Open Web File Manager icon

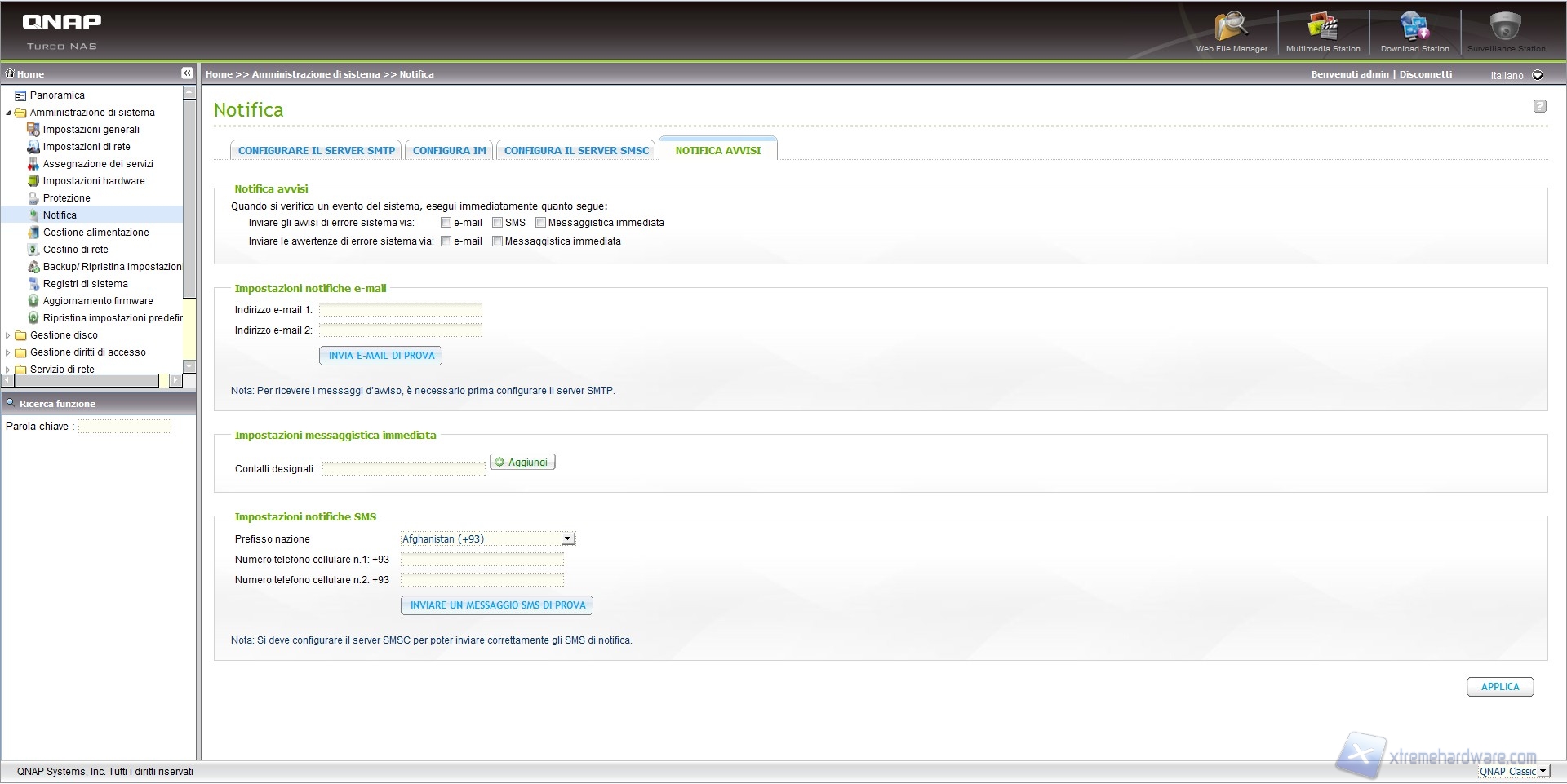[1231, 28]
